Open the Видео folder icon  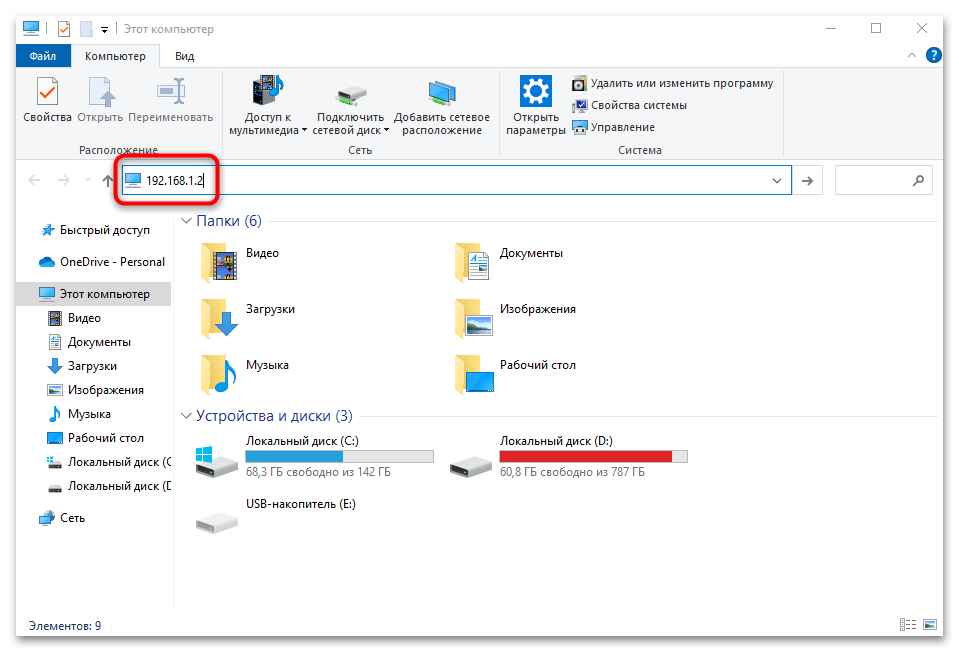(x=218, y=262)
